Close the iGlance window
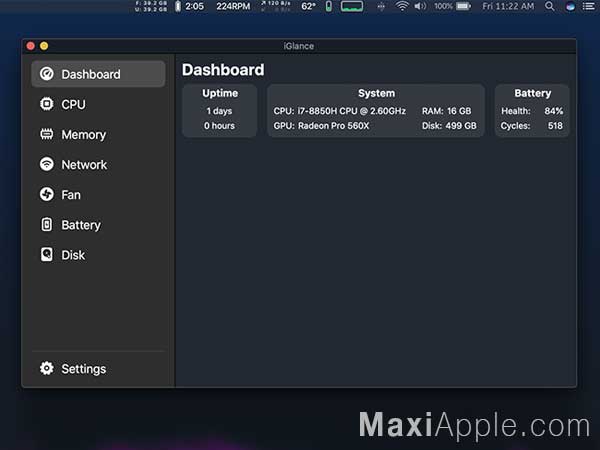 coord(31,46)
